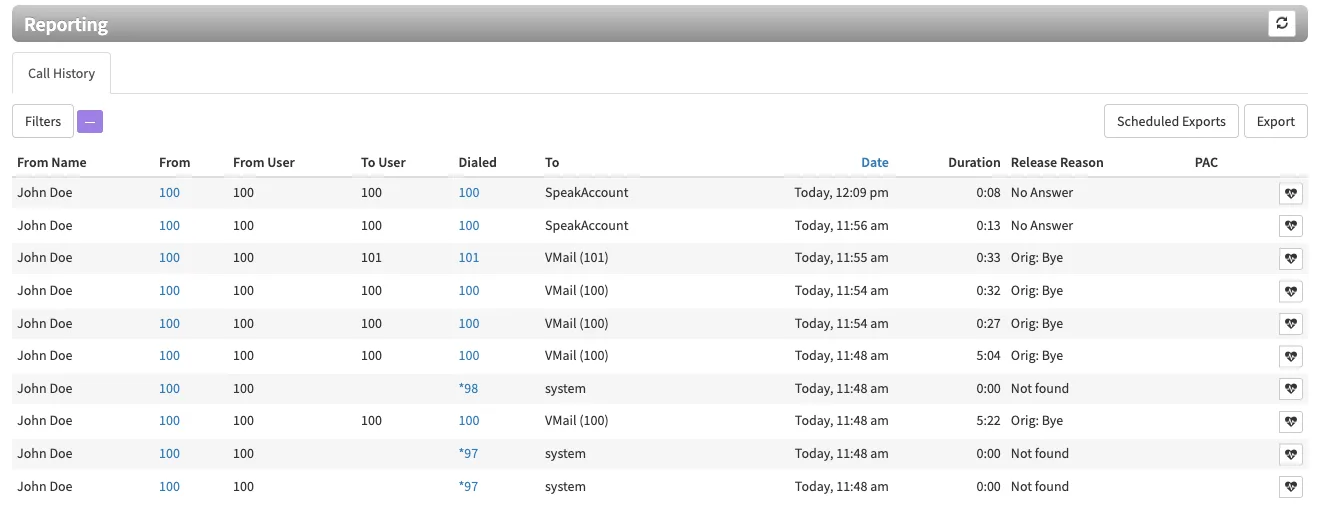The height and width of the screenshot is (520, 1320).
Task: Select the 5:04 duration value
Action: point(988,355)
